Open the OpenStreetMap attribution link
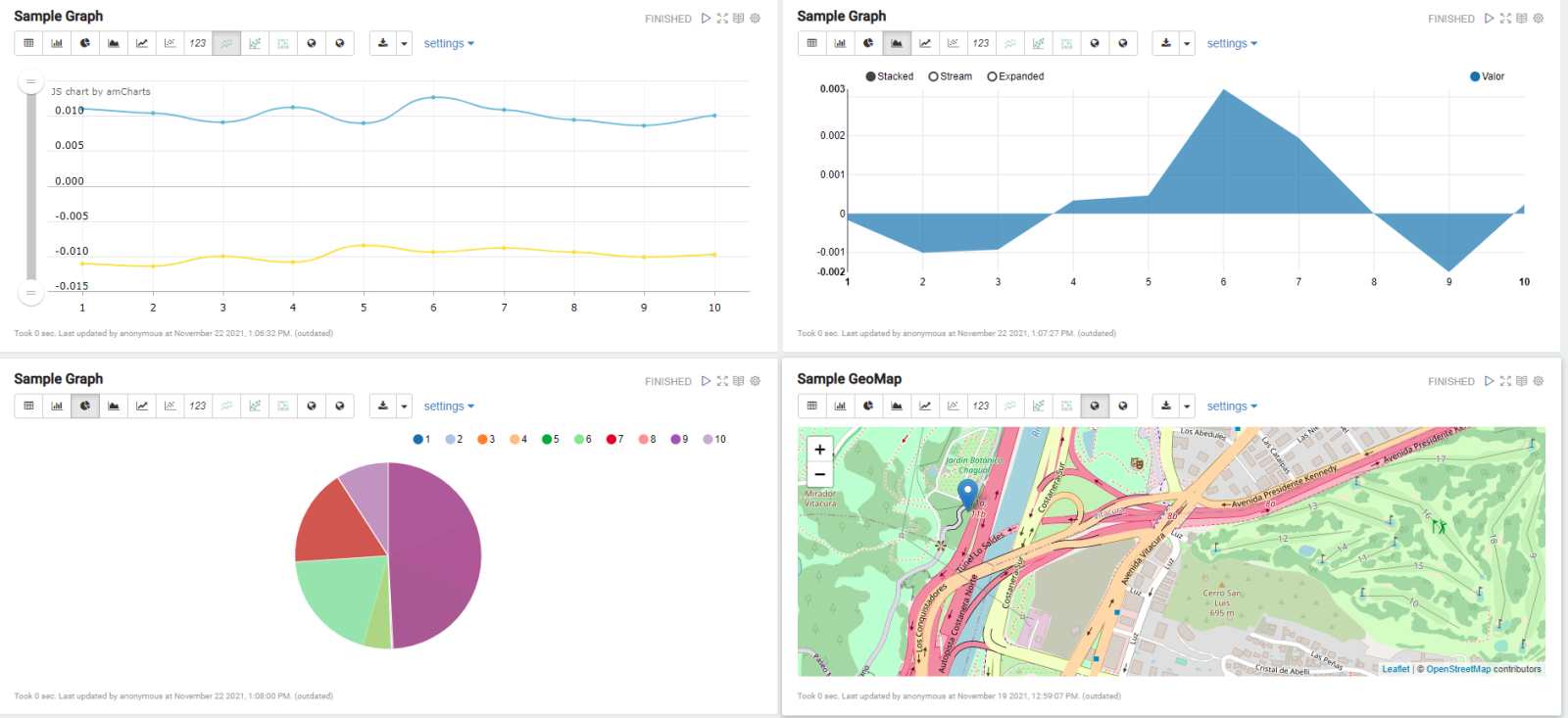The width and height of the screenshot is (1568, 718). (1457, 669)
